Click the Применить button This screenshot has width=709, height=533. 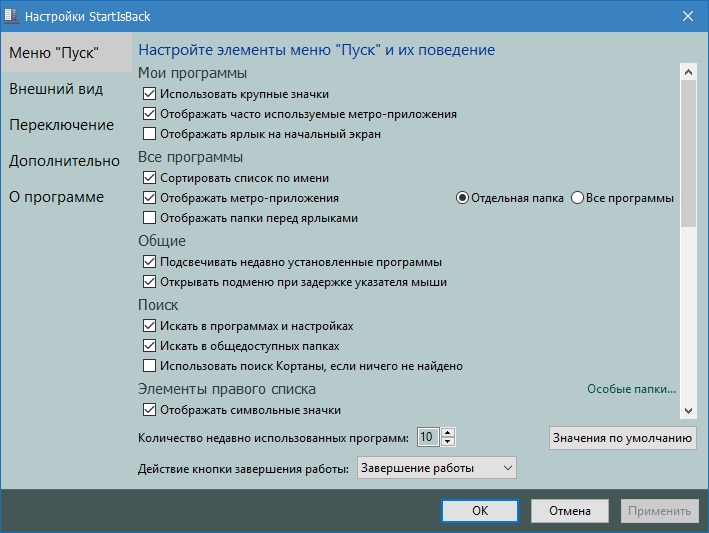[659, 511]
